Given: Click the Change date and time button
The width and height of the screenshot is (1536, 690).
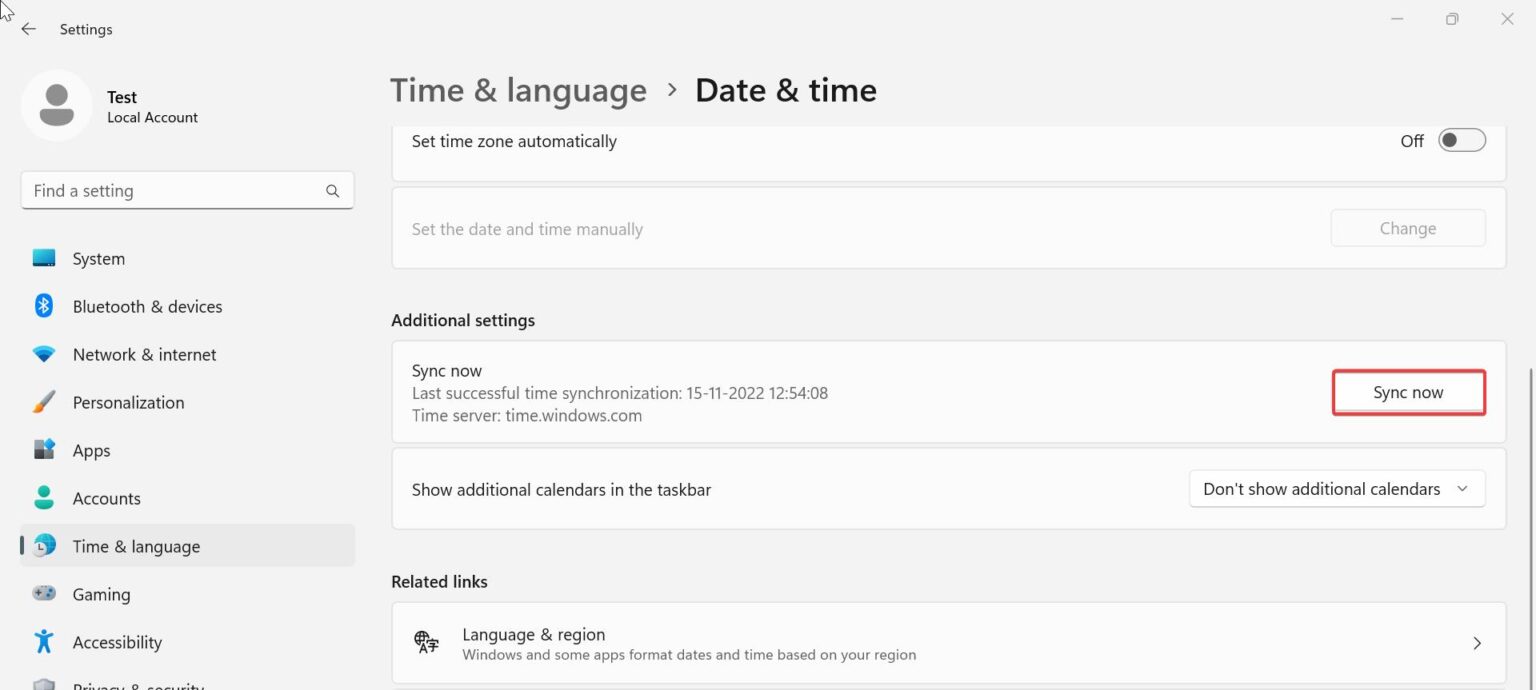Looking at the screenshot, I should tap(1407, 228).
